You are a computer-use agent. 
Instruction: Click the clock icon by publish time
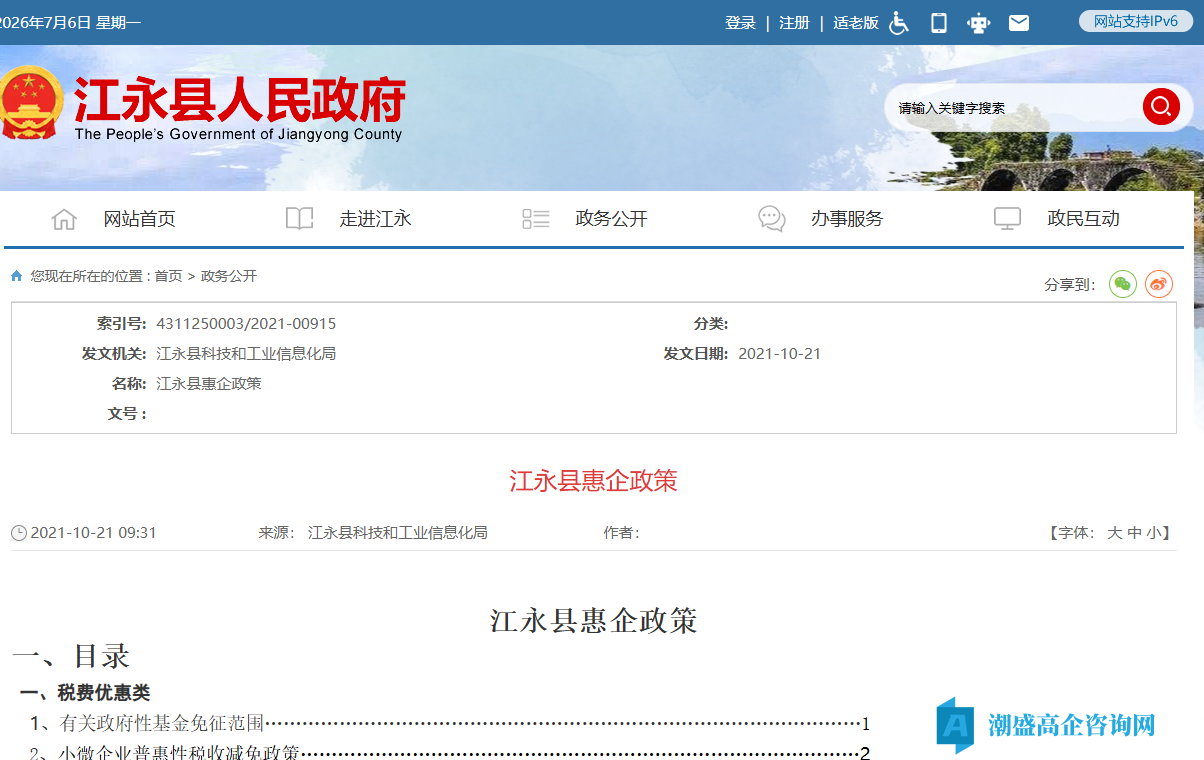[19, 533]
